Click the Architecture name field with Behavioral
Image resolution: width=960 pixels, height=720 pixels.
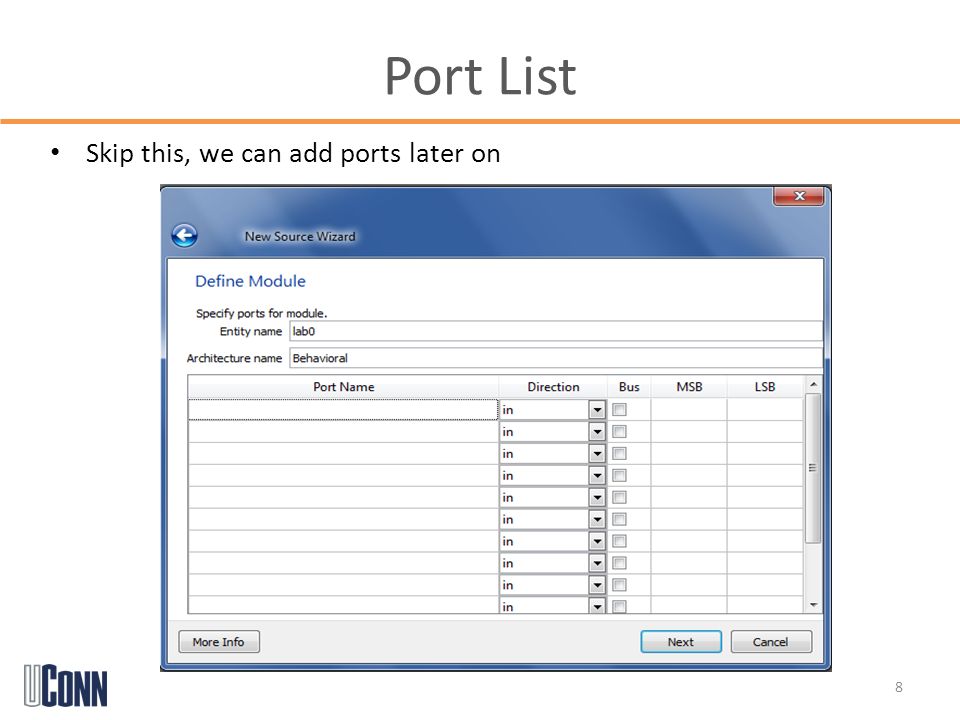[x=556, y=358]
